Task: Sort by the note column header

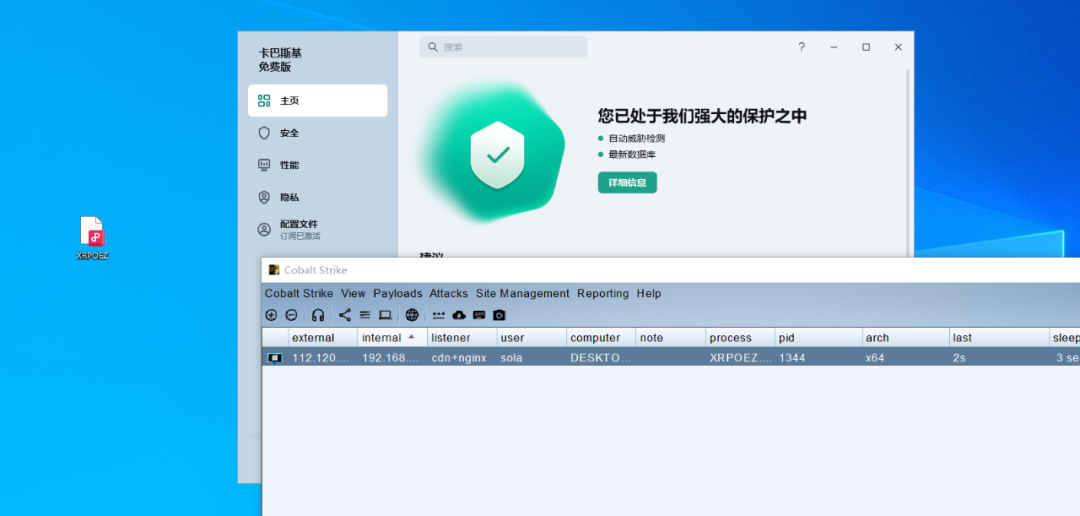Action: click(671, 338)
